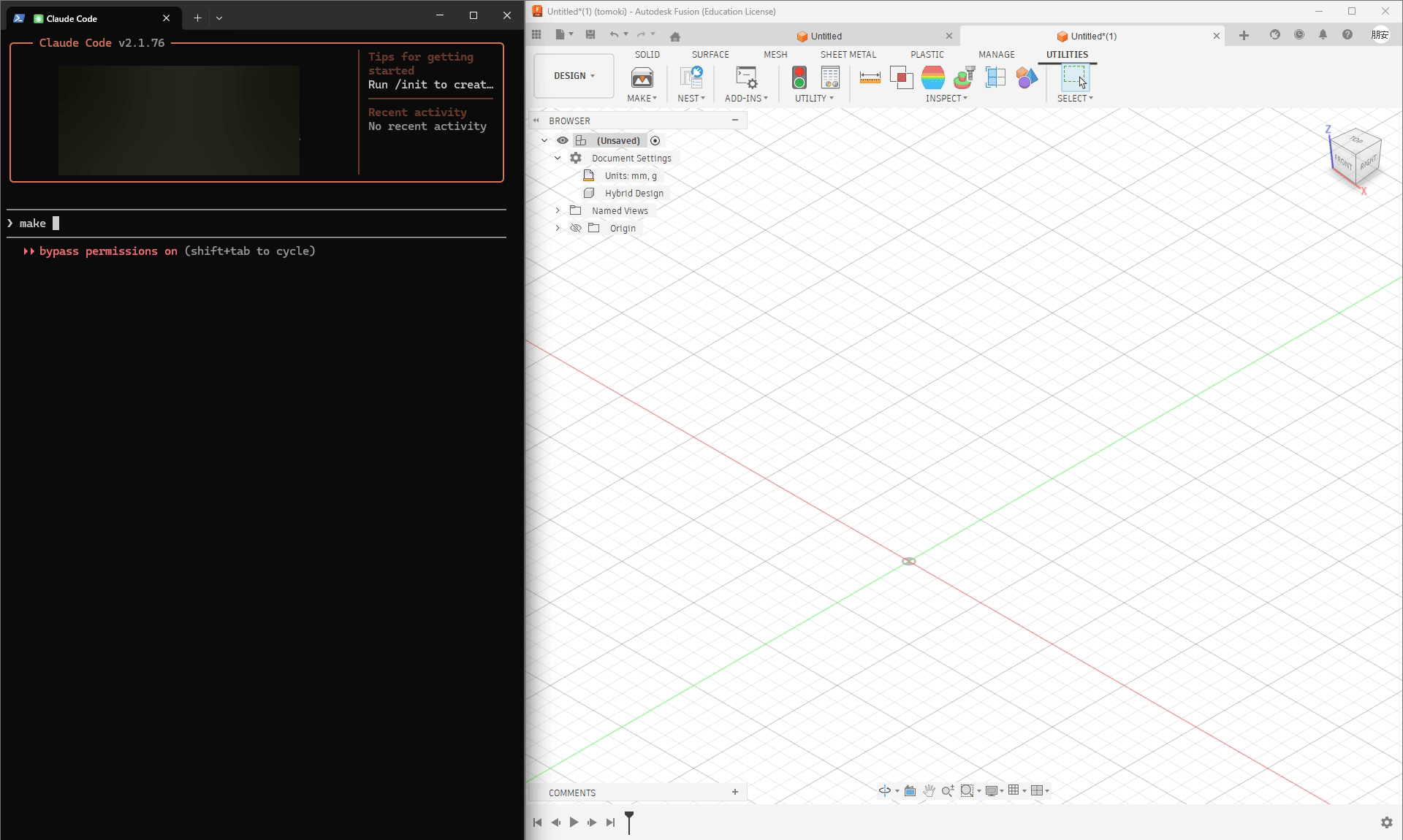1403x840 pixels.
Task: Click the 3D Print make icon
Action: pyautogui.click(x=642, y=77)
